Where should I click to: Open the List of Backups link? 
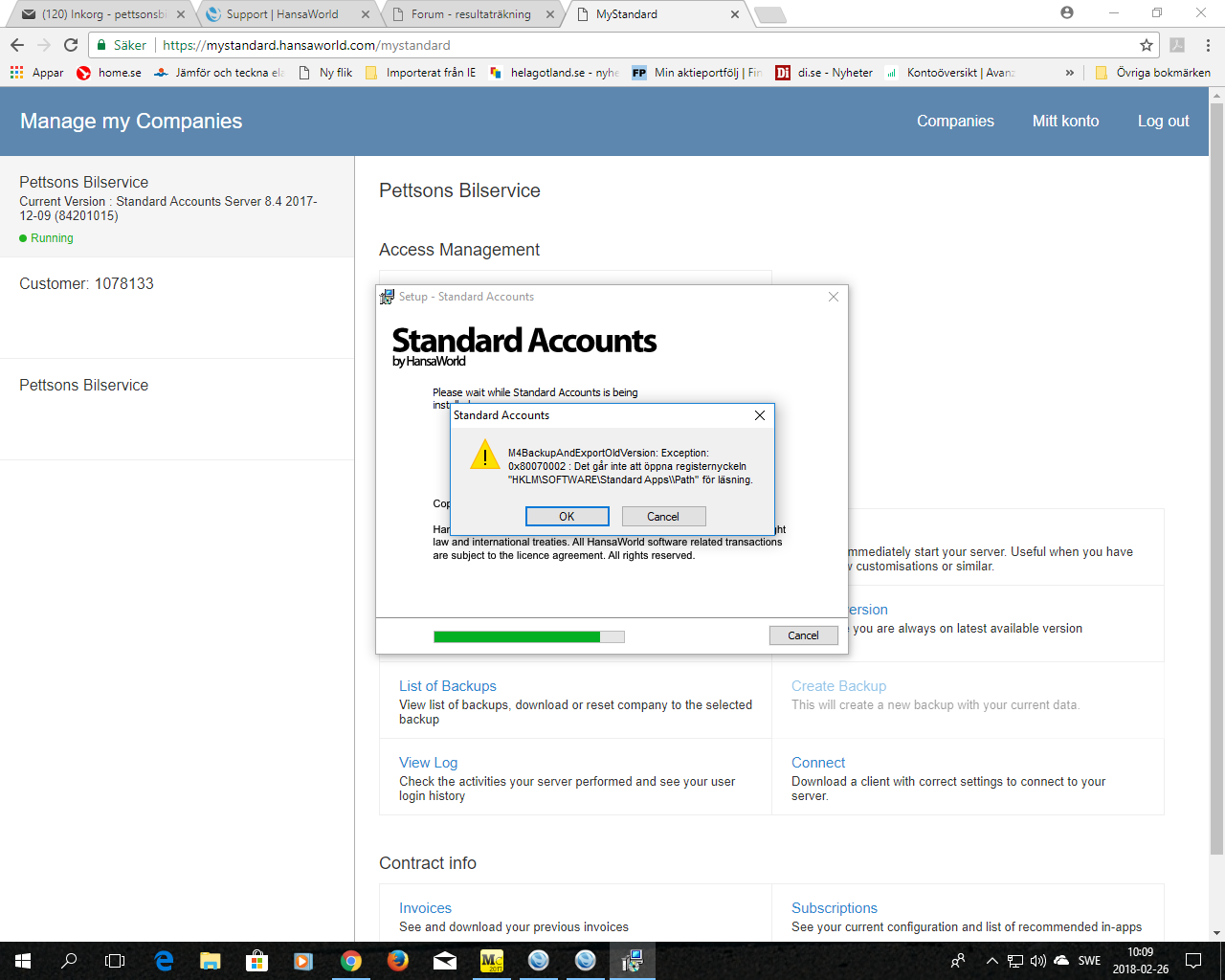click(x=448, y=686)
